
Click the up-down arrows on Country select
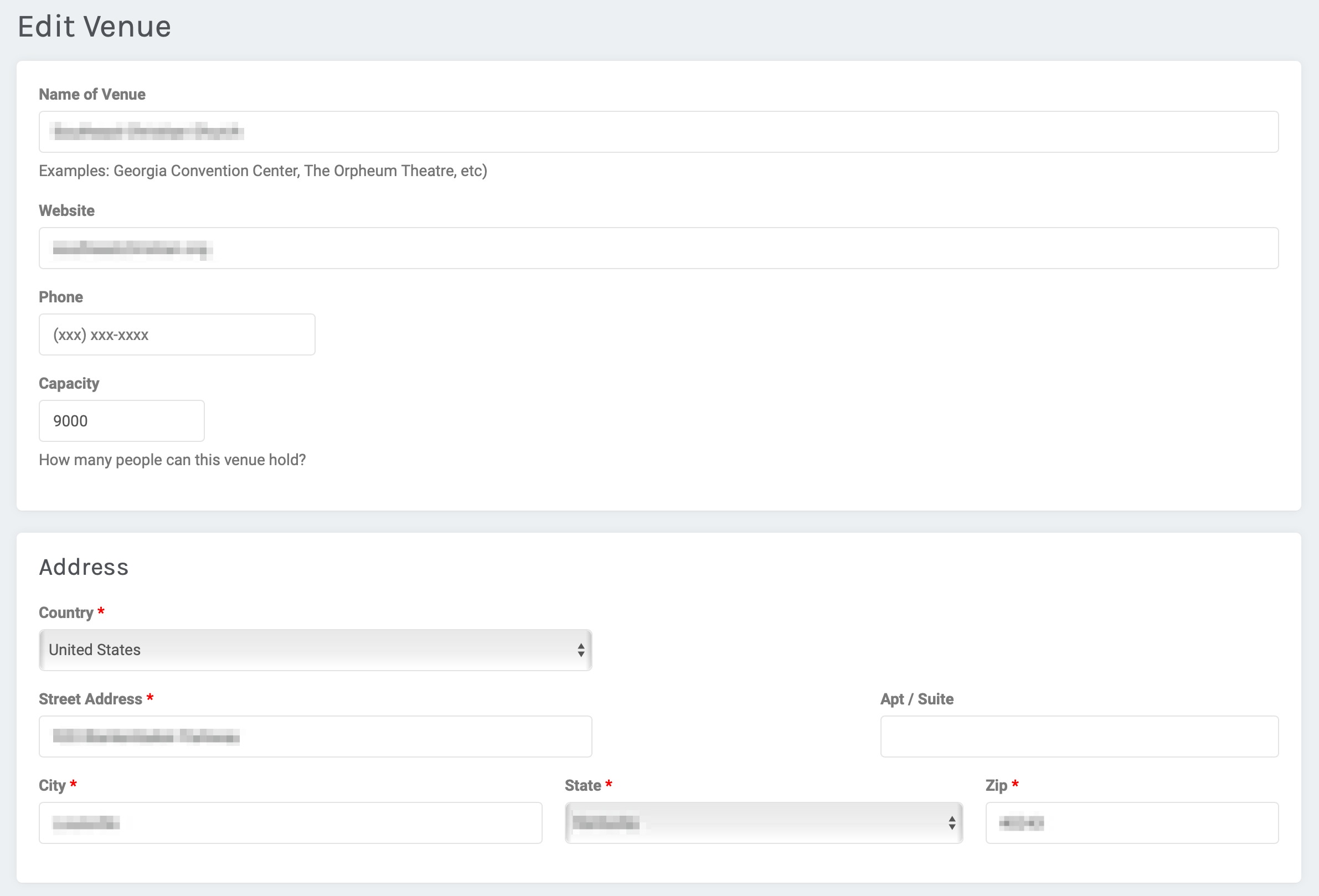point(581,650)
